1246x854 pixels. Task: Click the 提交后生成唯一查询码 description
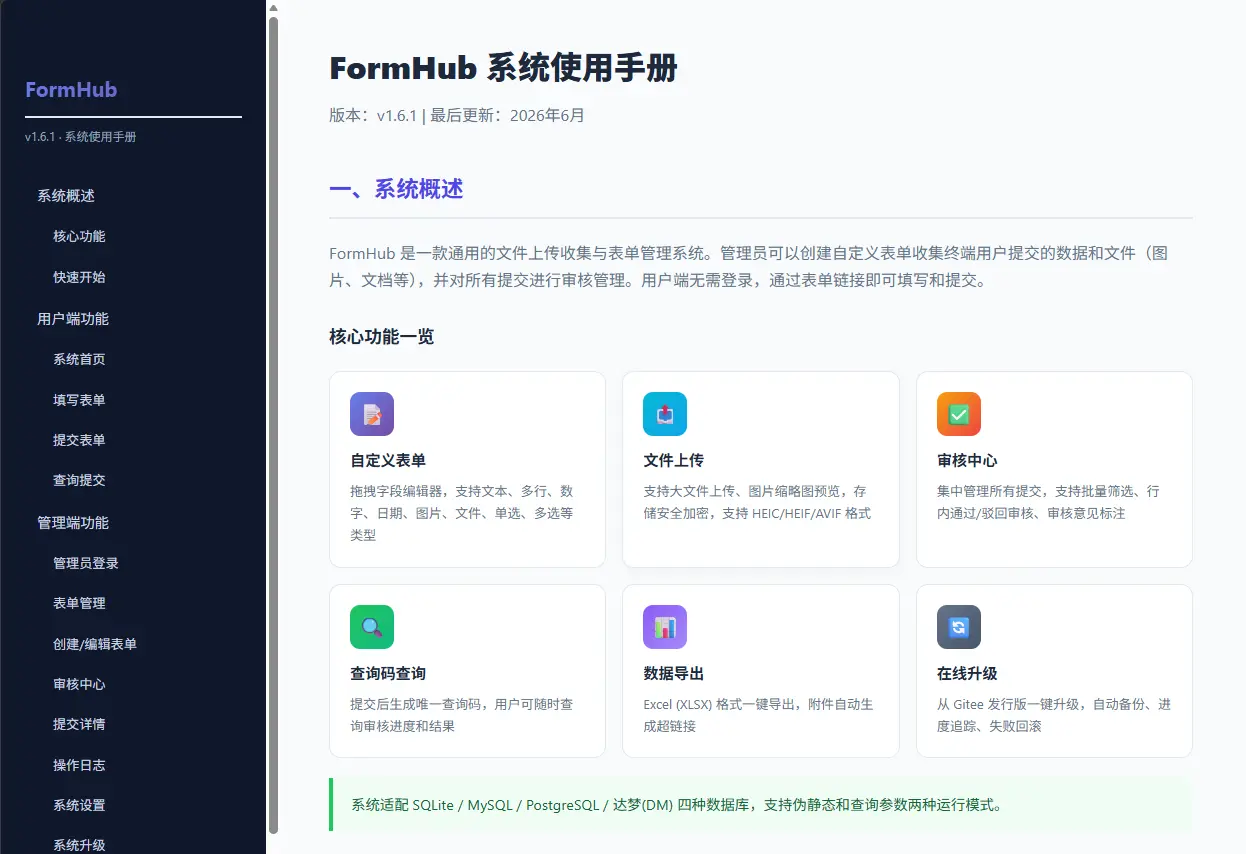462,715
